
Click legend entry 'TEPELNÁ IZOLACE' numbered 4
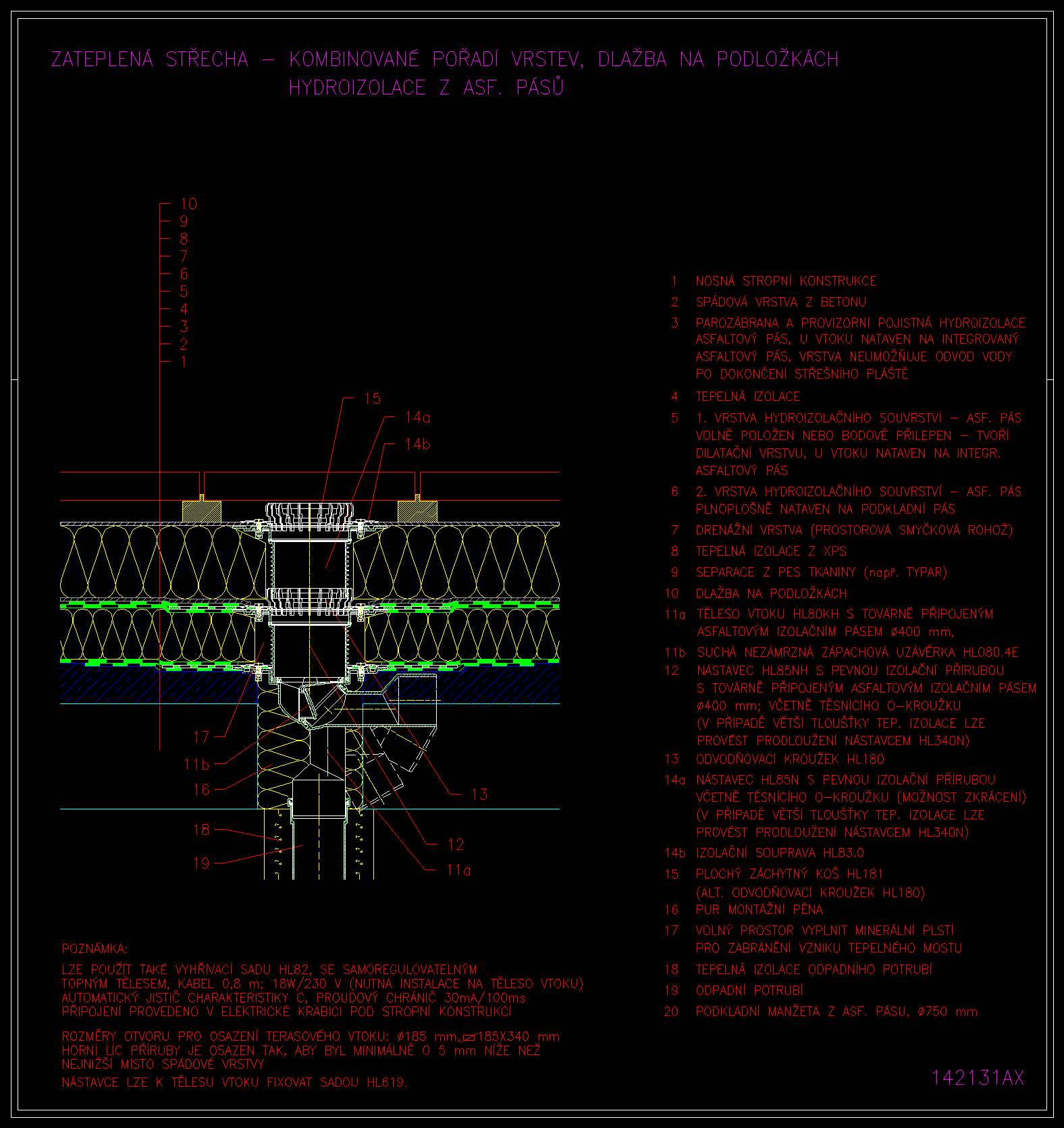[748, 396]
